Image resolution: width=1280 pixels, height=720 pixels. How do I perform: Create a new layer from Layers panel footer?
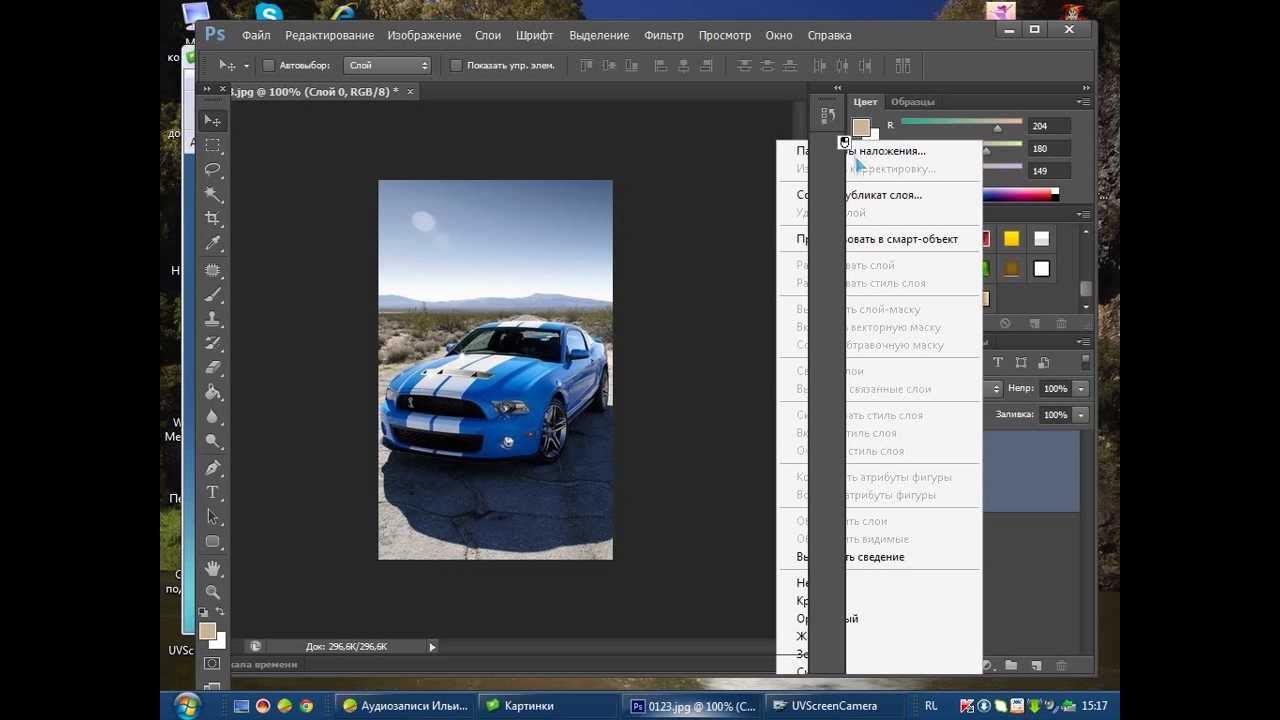[1036, 665]
